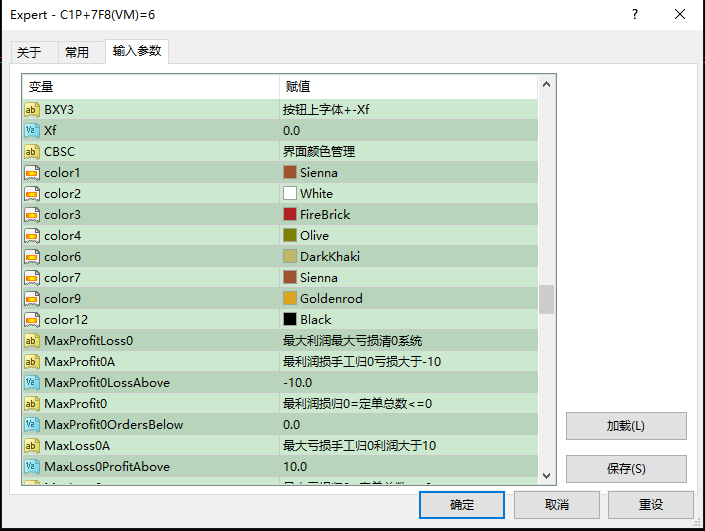Click the Black swatch for color12
The image size is (705, 531).
(x=290, y=320)
